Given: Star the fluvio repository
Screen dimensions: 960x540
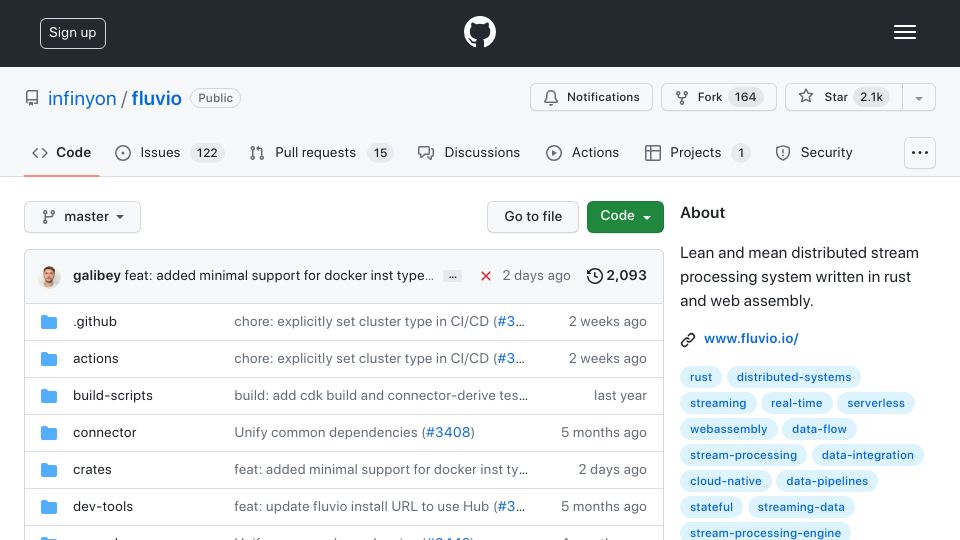Looking at the screenshot, I should coord(844,97).
